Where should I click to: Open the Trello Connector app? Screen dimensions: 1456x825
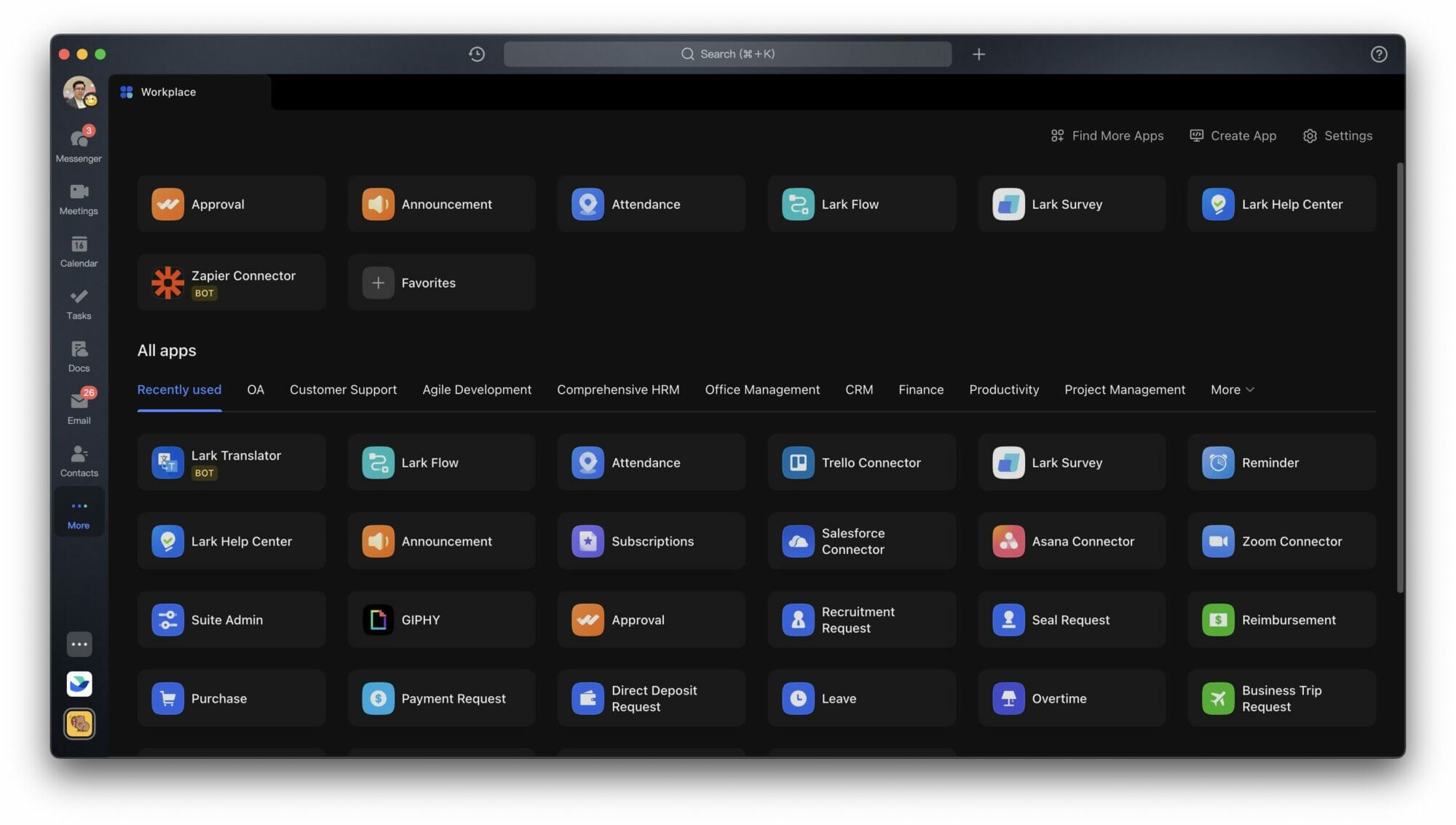[861, 462]
